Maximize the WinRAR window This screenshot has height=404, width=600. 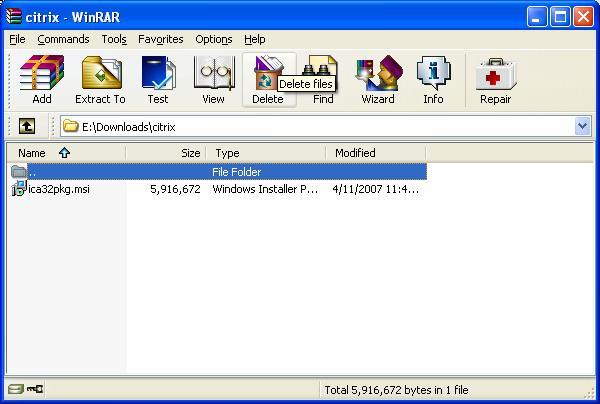[560, 17]
